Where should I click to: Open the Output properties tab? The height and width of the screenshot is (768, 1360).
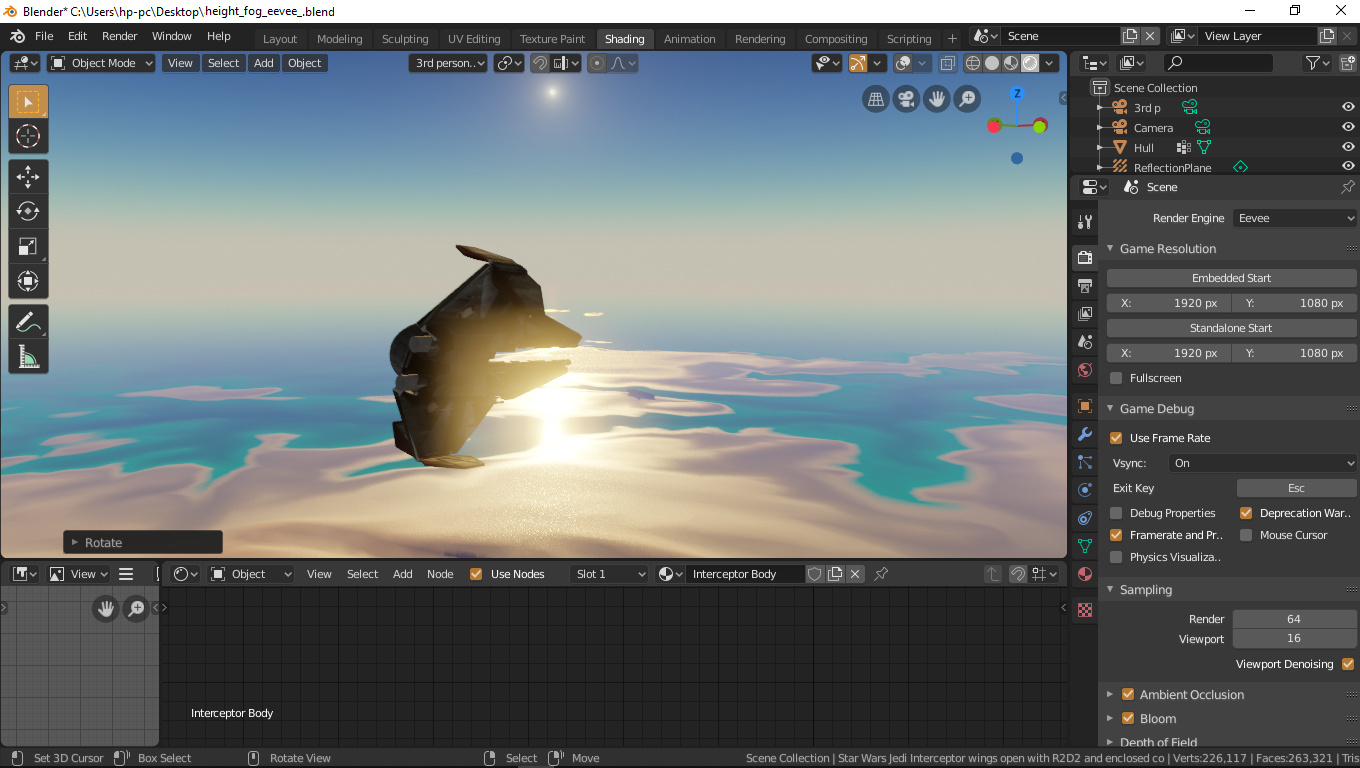coord(1085,286)
